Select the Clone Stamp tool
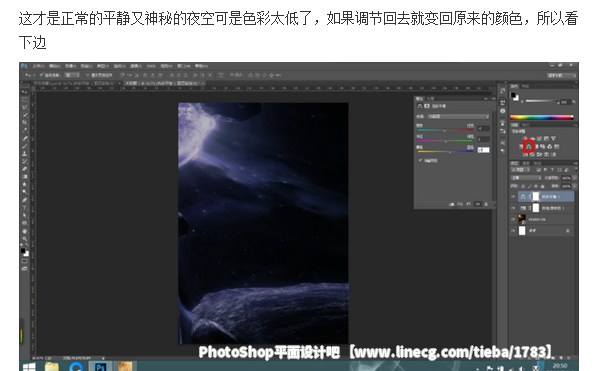The image size is (607, 371). (x=25, y=153)
